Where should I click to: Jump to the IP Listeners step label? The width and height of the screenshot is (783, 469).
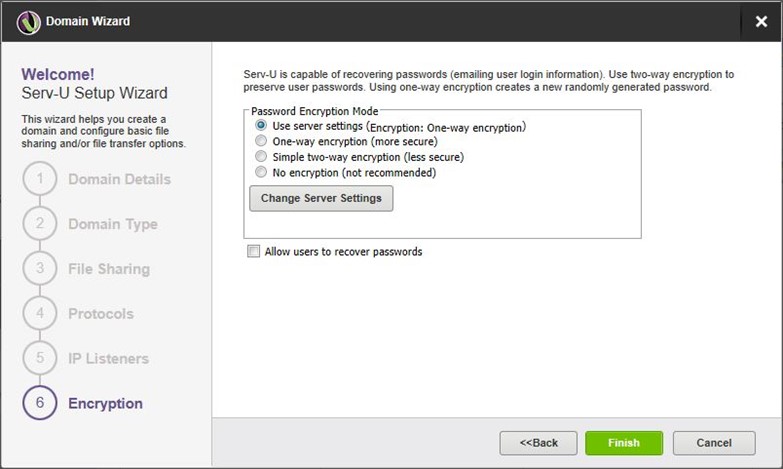tap(108, 359)
